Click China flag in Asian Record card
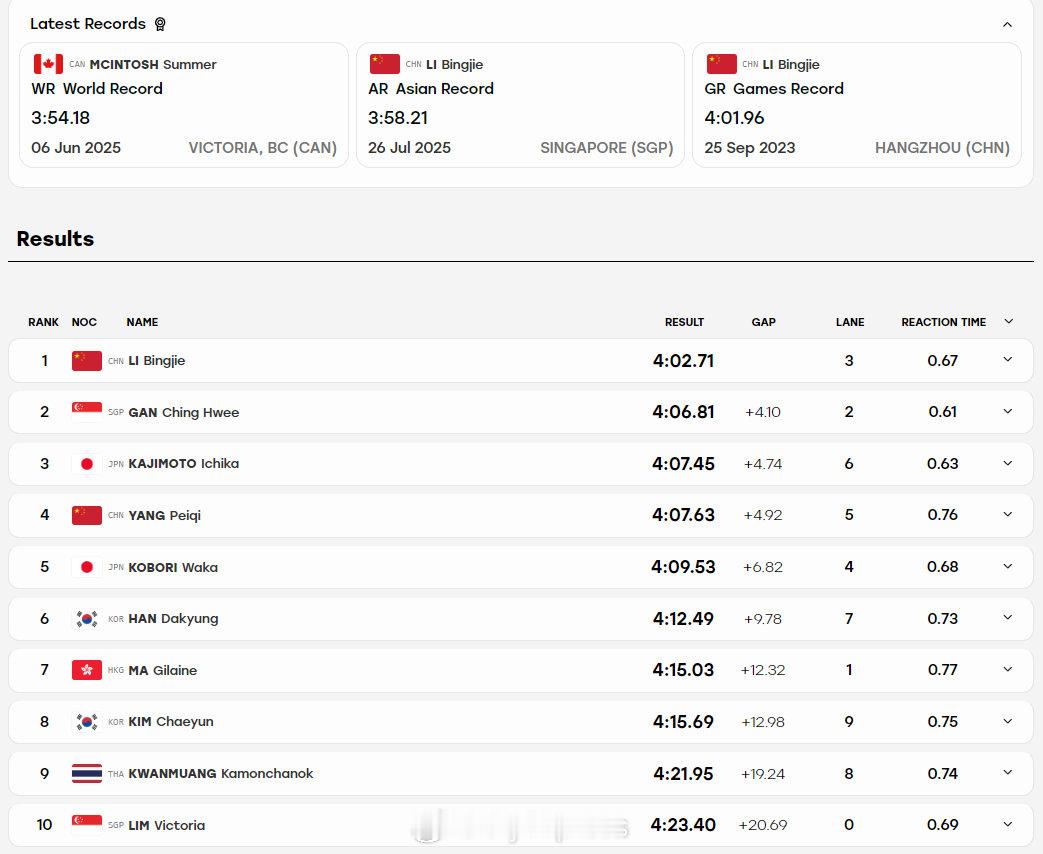This screenshot has height=854, width=1043. 384,64
